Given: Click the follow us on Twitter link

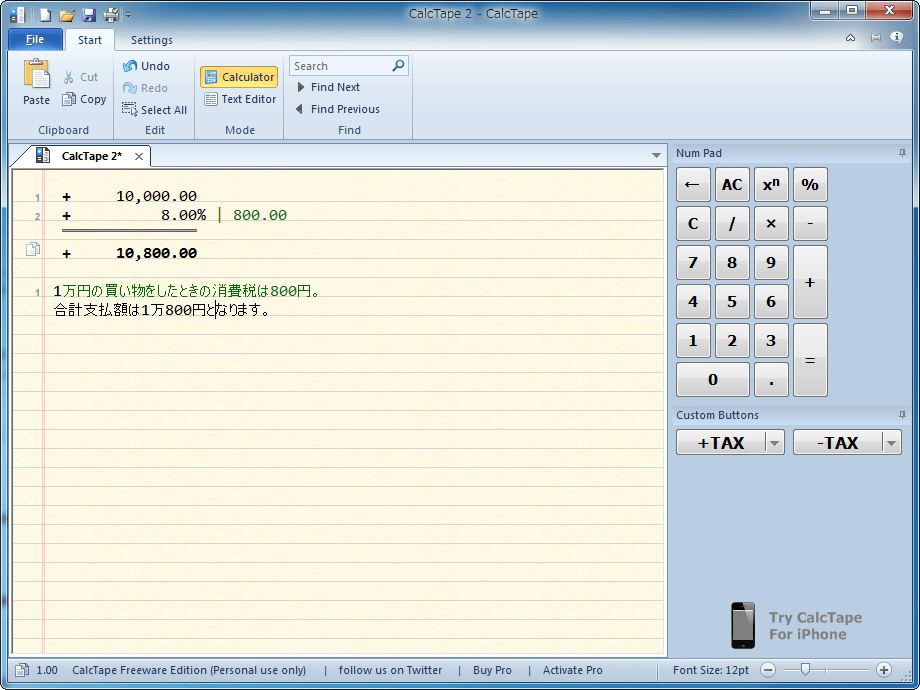Looking at the screenshot, I should pyautogui.click(x=390, y=670).
